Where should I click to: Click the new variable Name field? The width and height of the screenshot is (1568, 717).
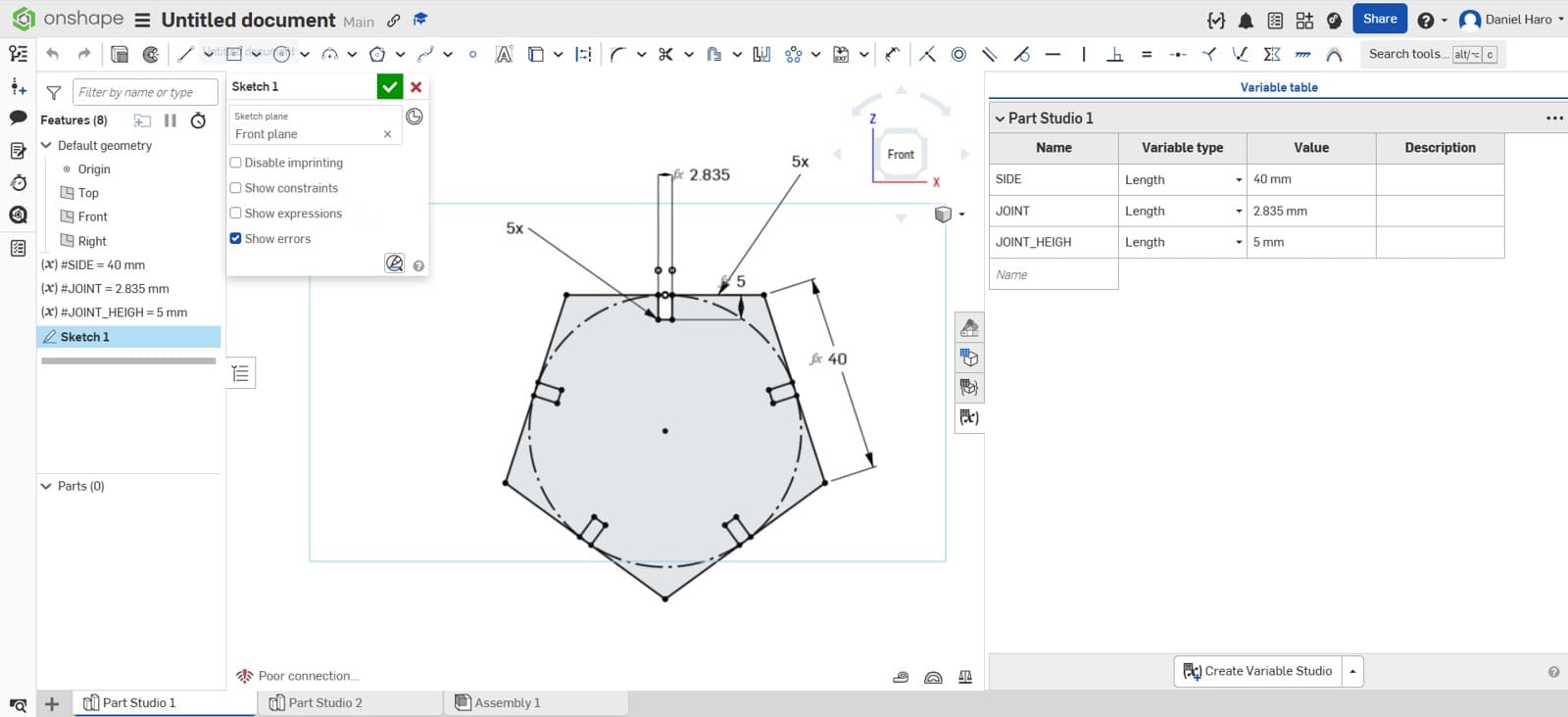[1053, 274]
